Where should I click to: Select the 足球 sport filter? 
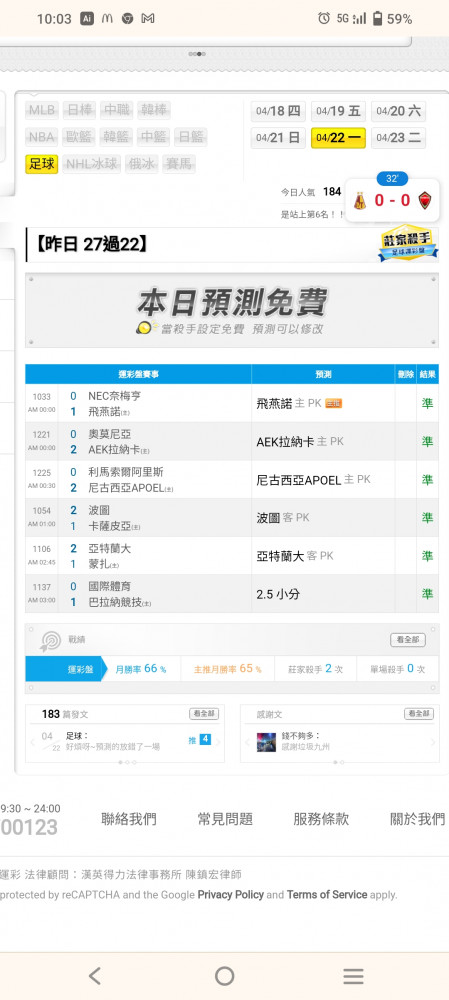click(41, 164)
